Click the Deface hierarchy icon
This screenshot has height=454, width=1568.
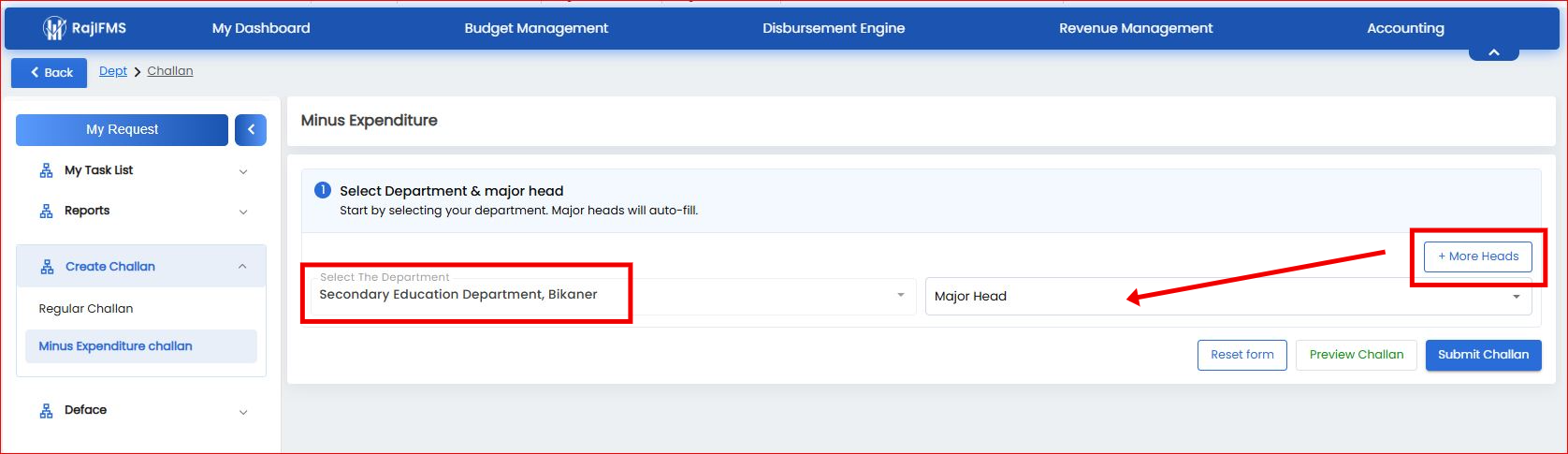46,410
